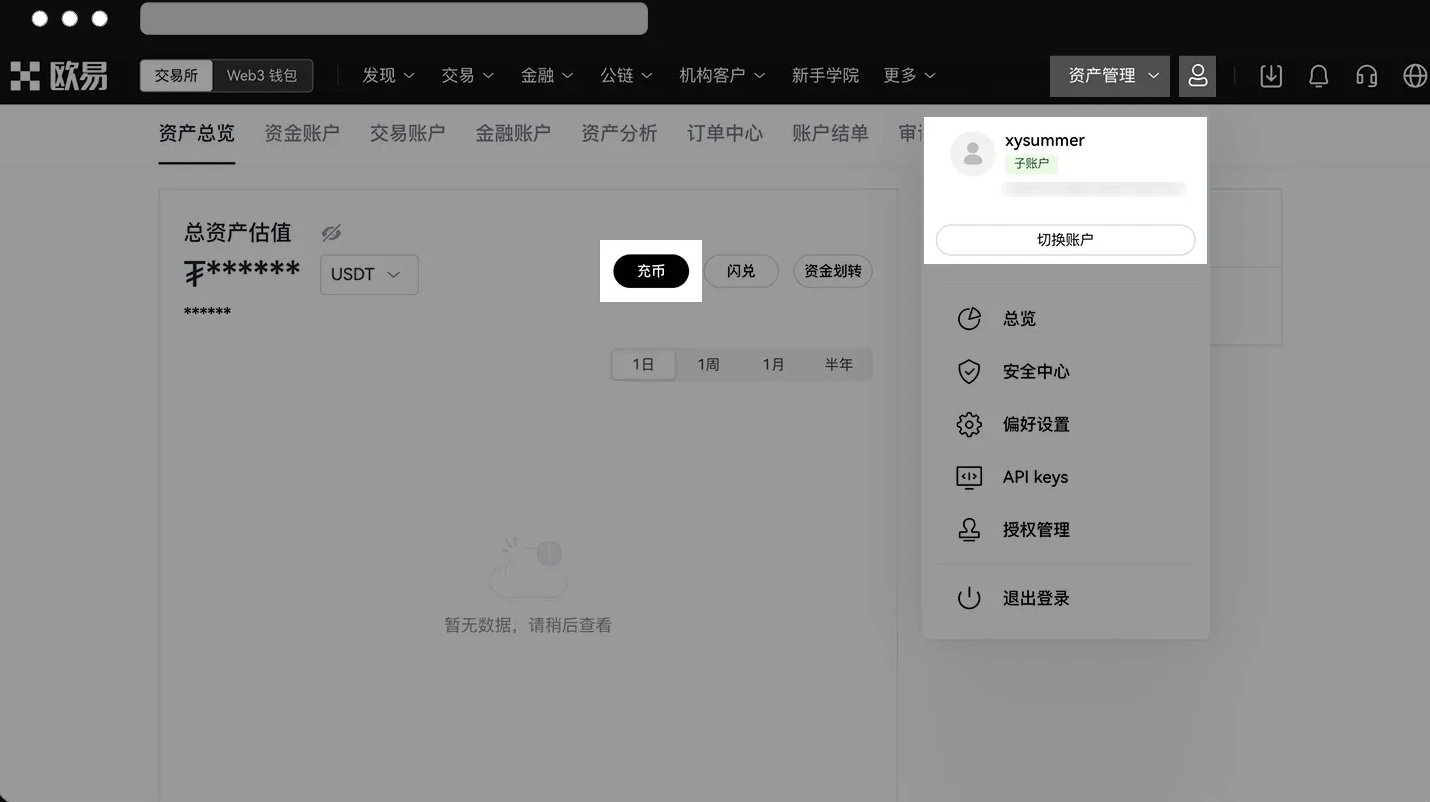Click the user profile icon in header

1197,76
